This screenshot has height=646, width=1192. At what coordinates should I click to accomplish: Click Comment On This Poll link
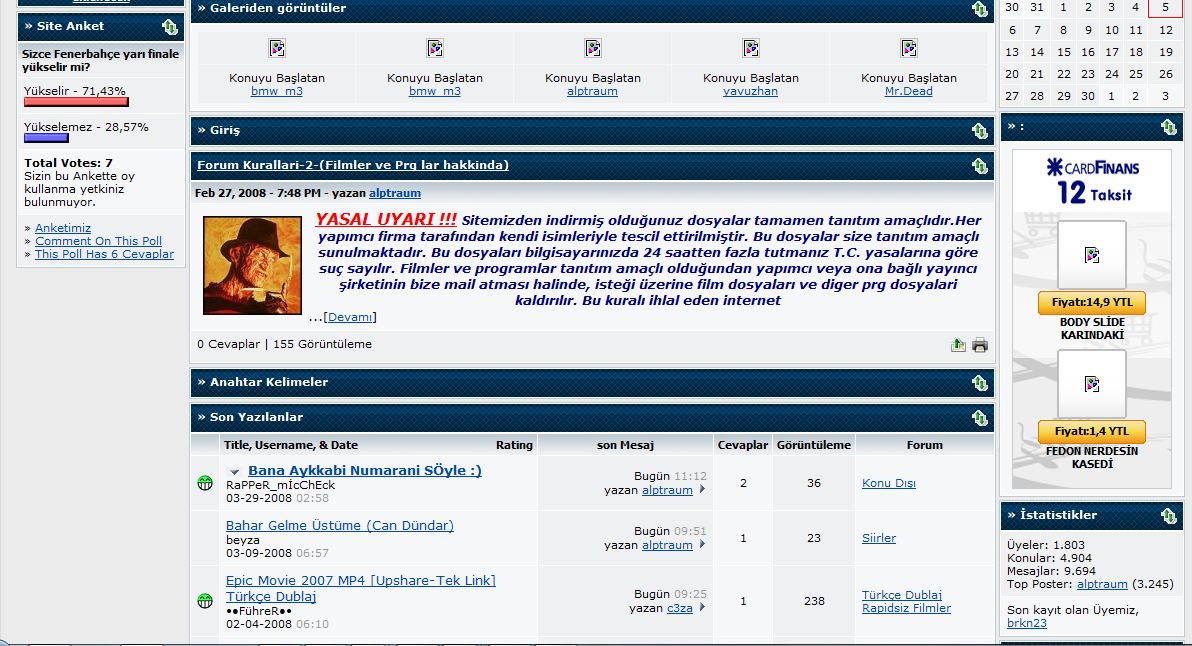tap(98, 241)
